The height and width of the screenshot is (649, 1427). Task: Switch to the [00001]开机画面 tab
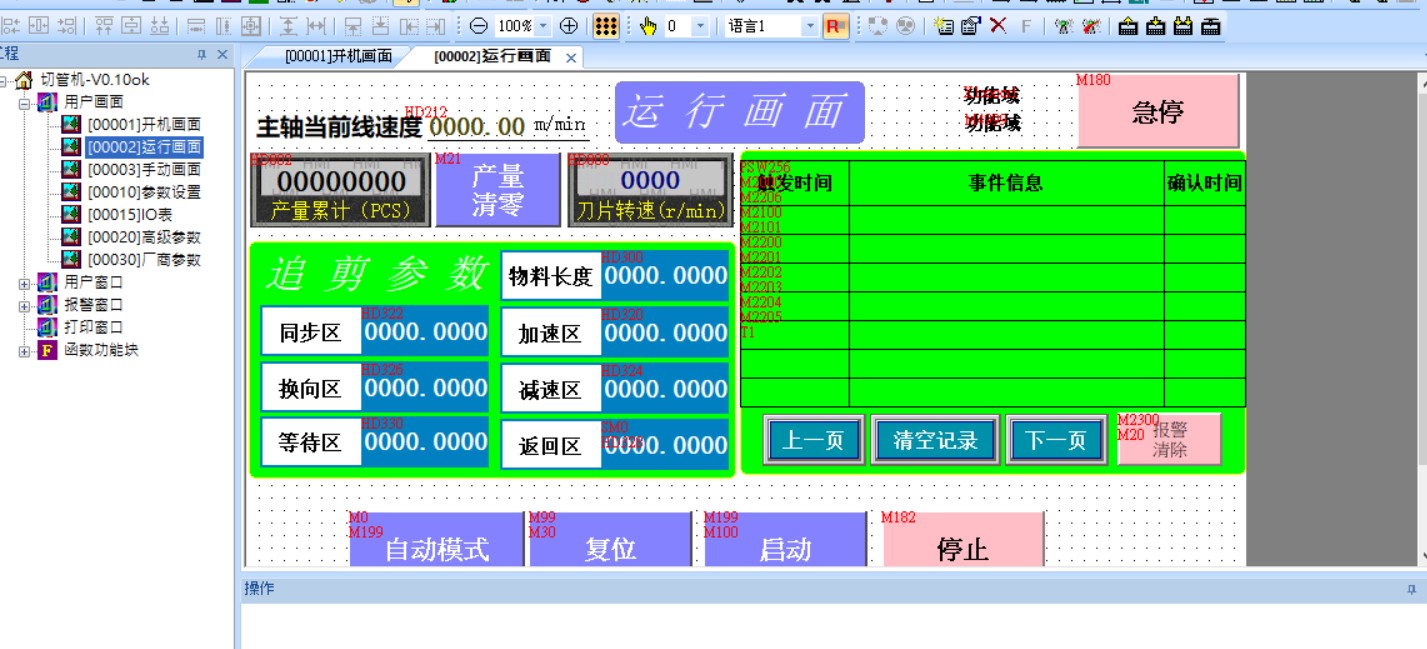337,57
